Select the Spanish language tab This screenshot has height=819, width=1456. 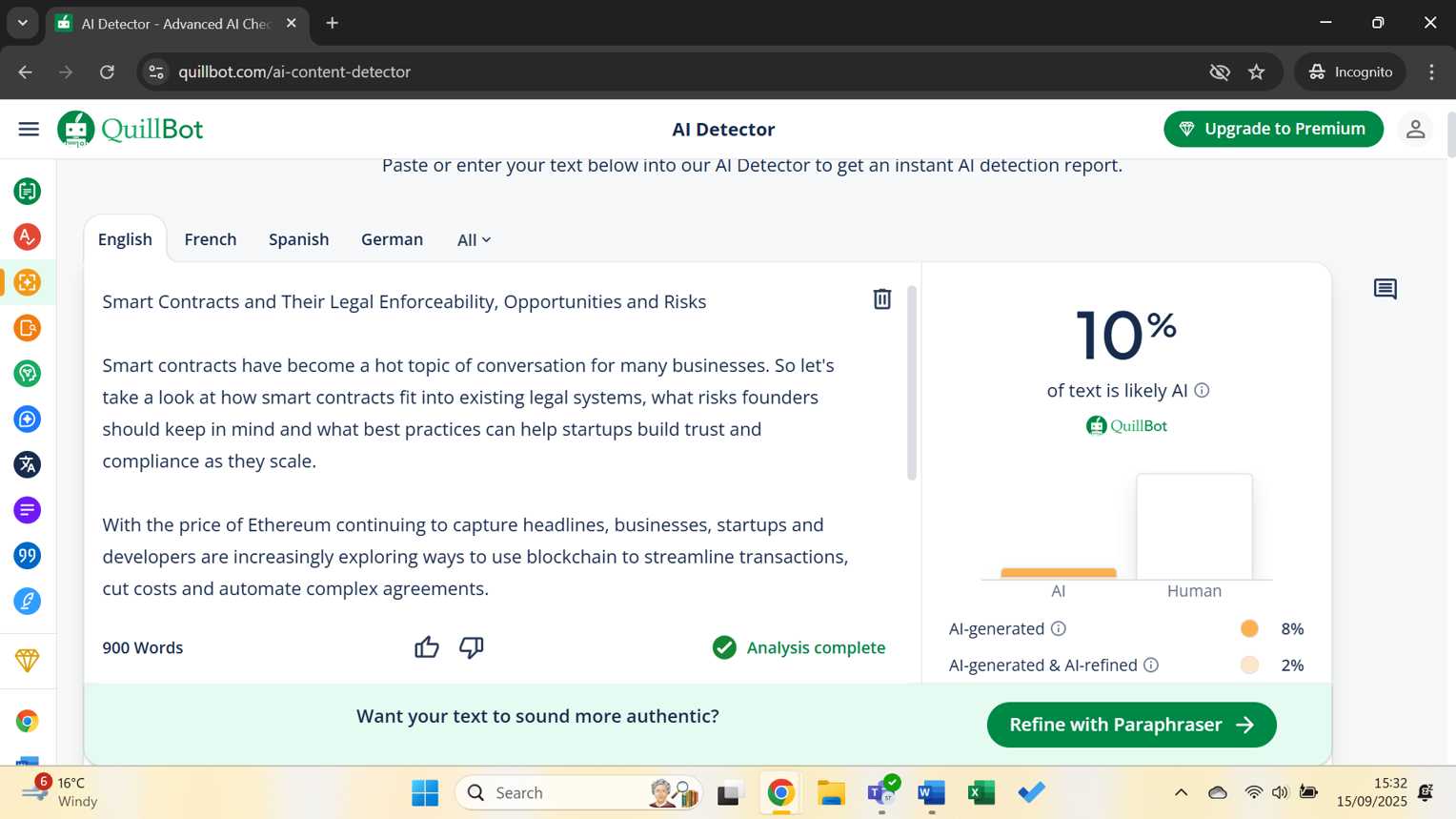[298, 239]
